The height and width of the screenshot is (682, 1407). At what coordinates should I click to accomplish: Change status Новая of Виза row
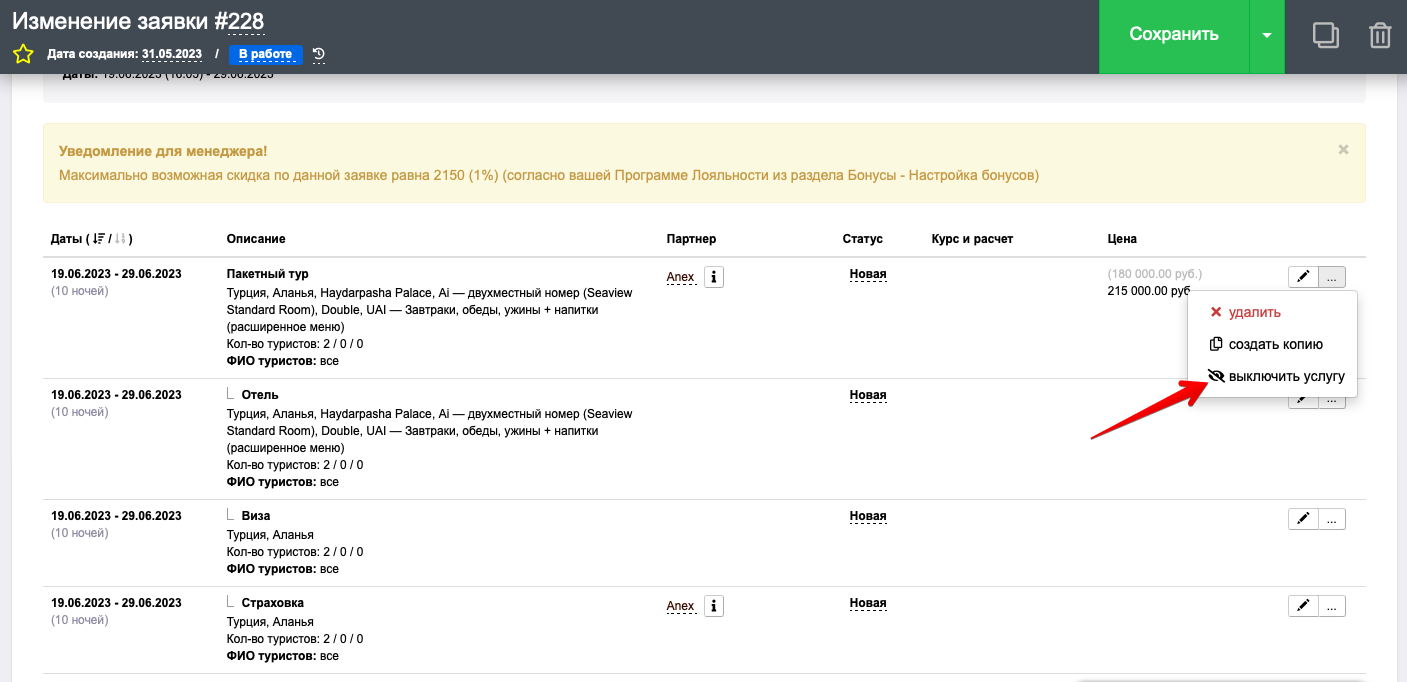(x=868, y=516)
